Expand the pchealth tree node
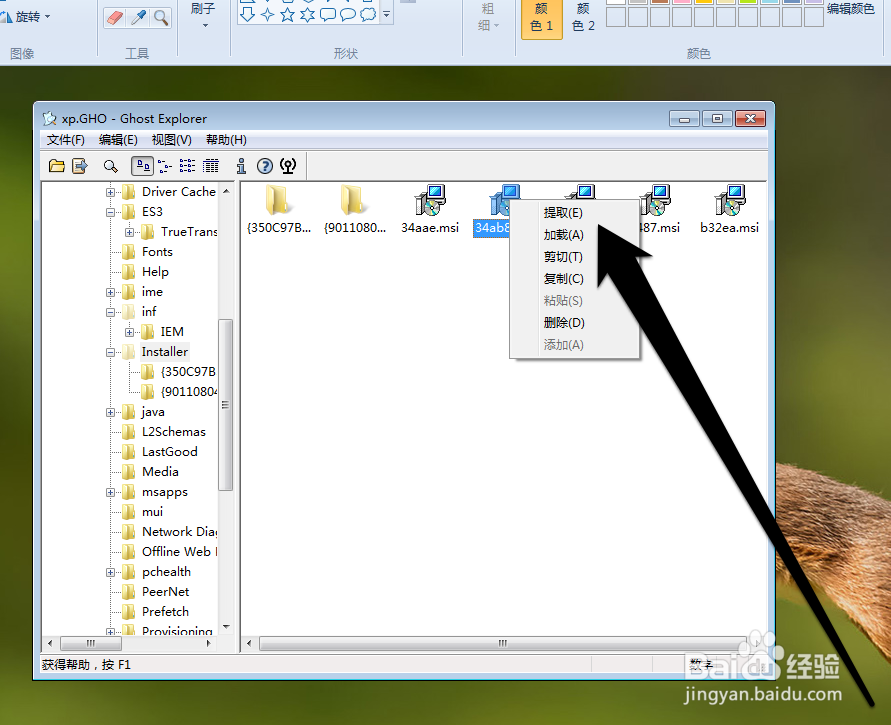This screenshot has height=725, width=891. pos(110,572)
